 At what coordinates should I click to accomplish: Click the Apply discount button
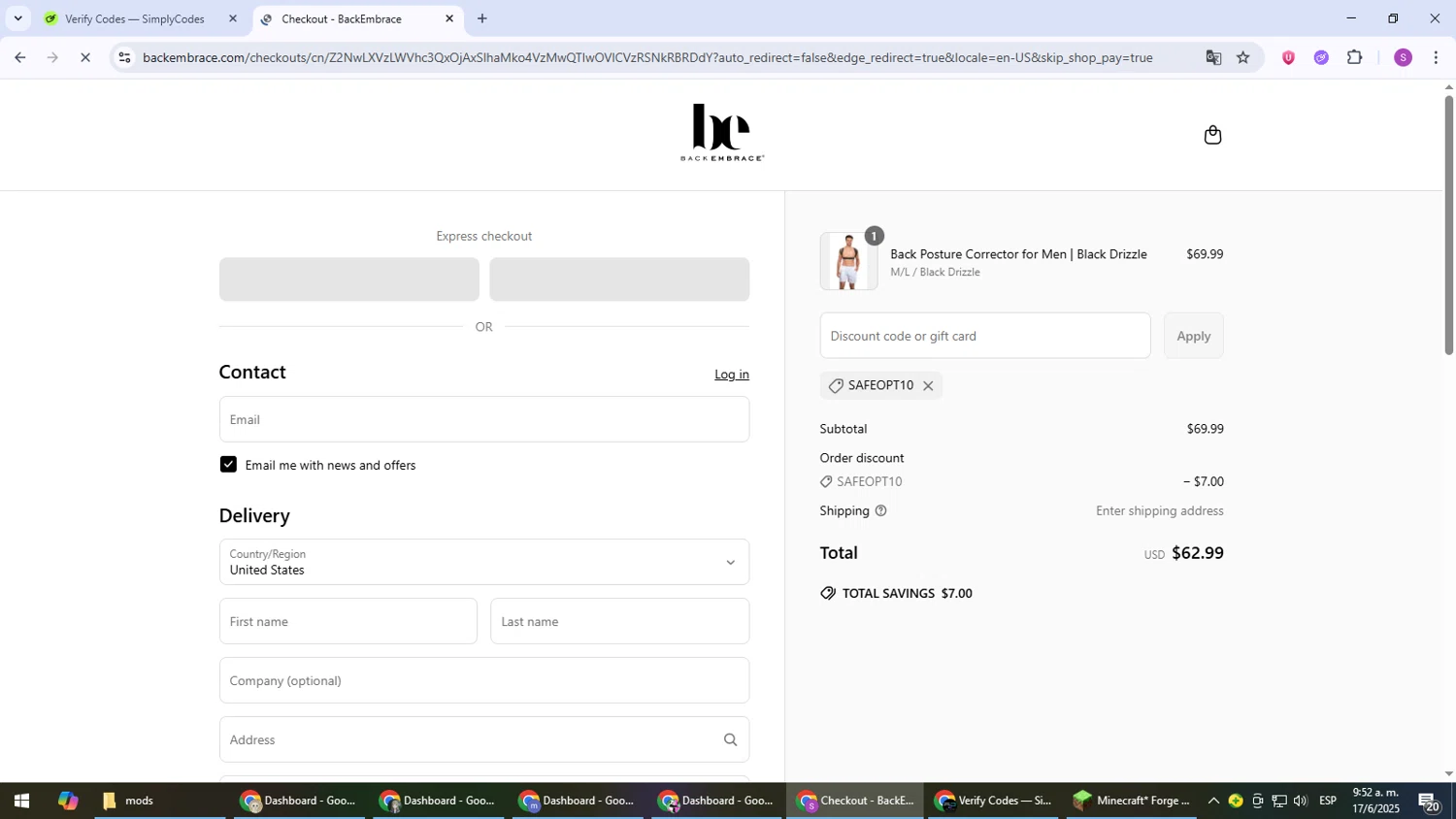click(x=1193, y=336)
